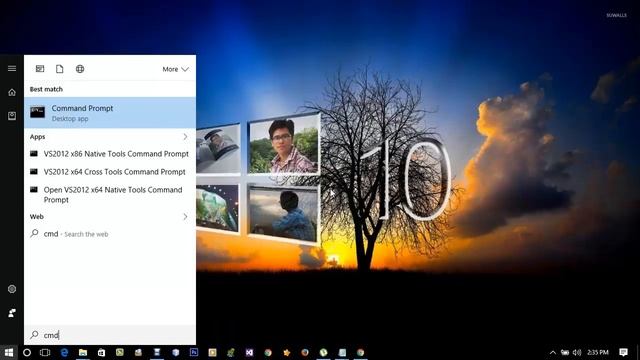Filter search results by Web

click(x=80, y=69)
